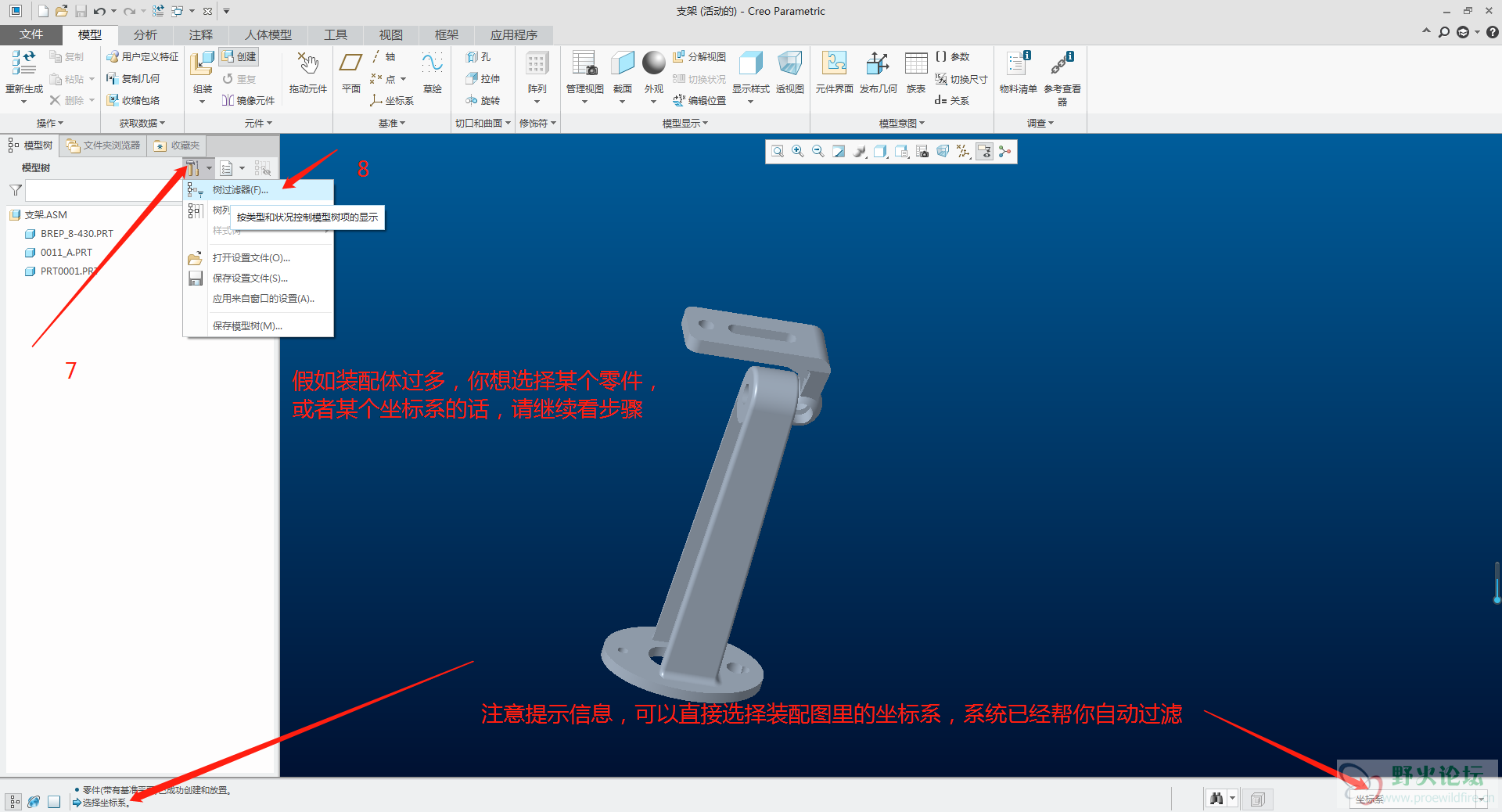
Task: Click the 孔 (Hole) tool
Action: click(x=478, y=56)
